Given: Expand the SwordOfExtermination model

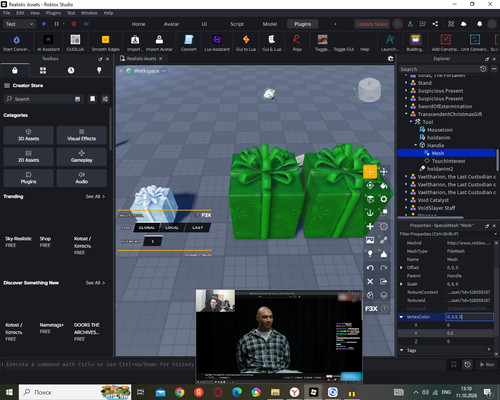Looking at the screenshot, I should [x=406, y=106].
